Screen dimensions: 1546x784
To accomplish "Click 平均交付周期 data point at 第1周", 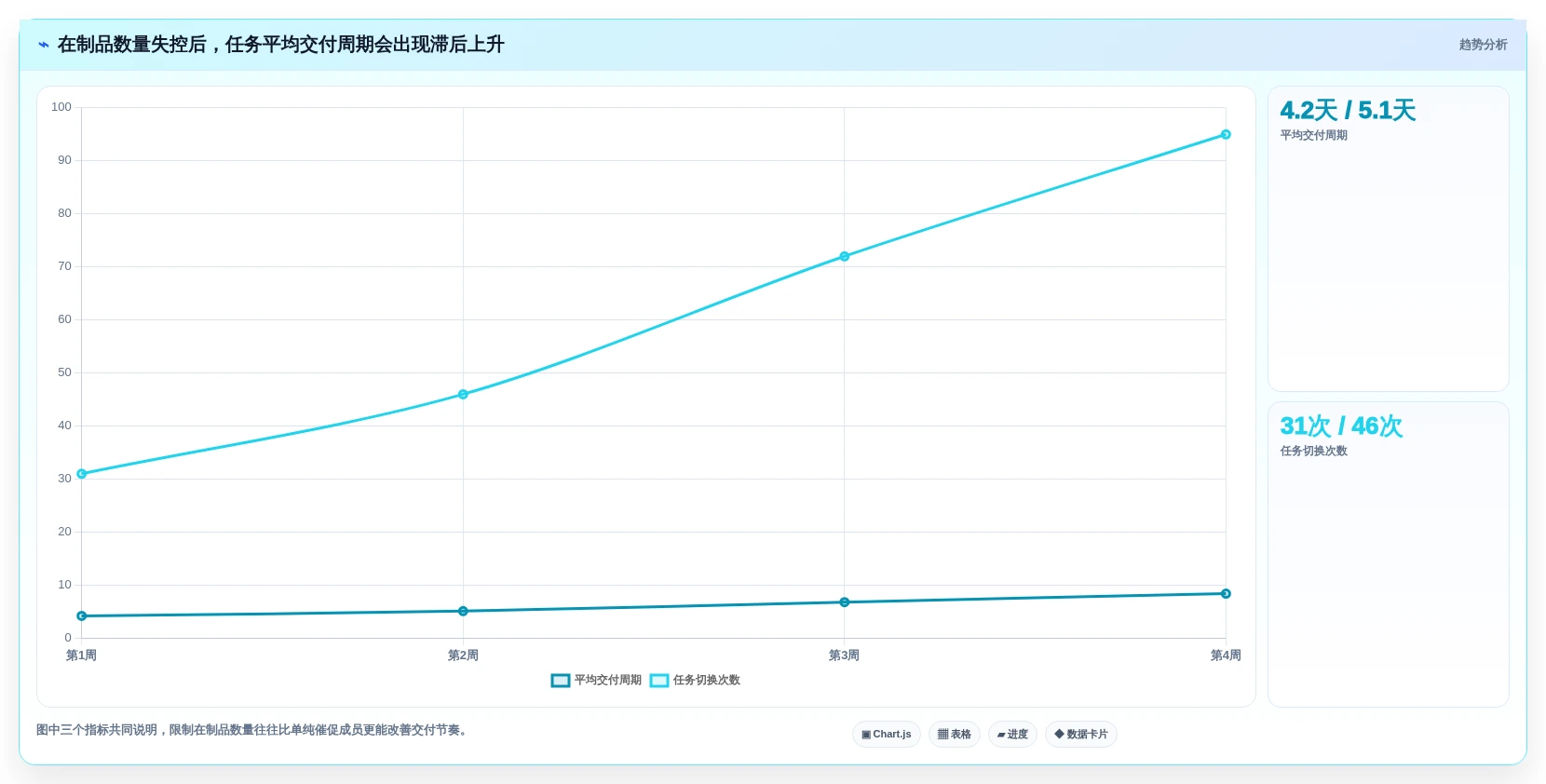I will point(82,616).
